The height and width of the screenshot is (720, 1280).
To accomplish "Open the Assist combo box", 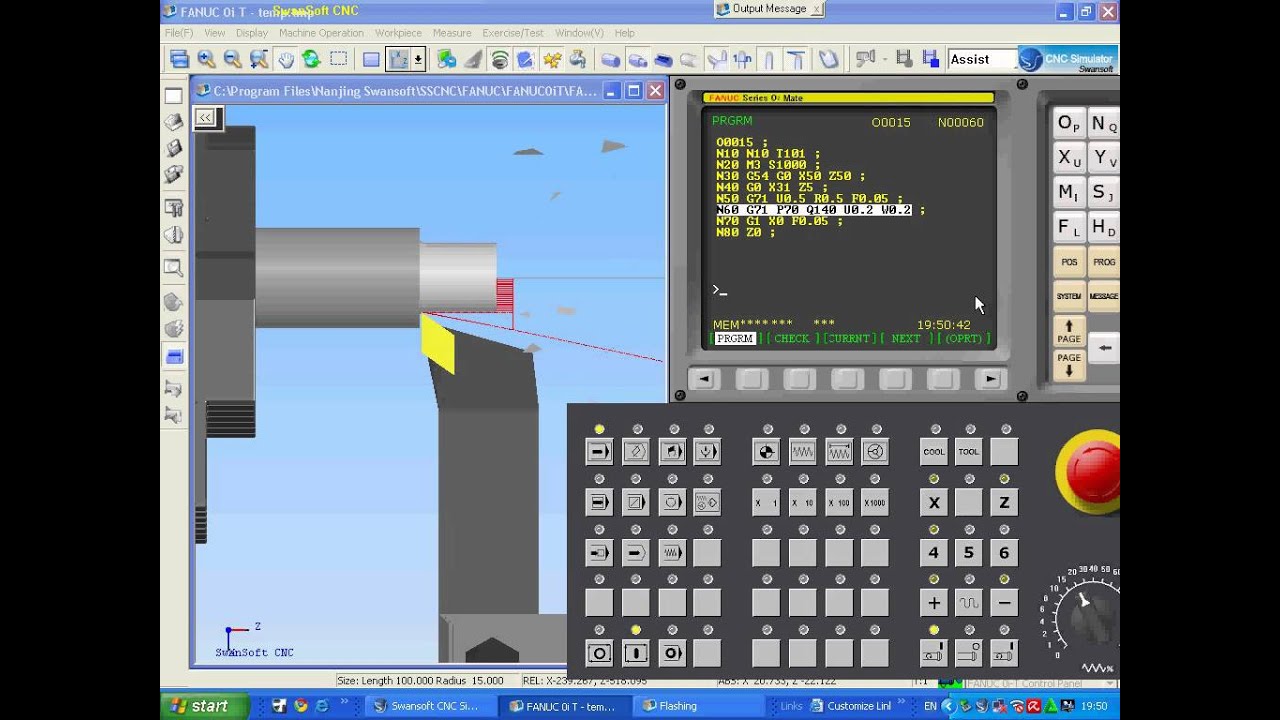I will coord(980,59).
